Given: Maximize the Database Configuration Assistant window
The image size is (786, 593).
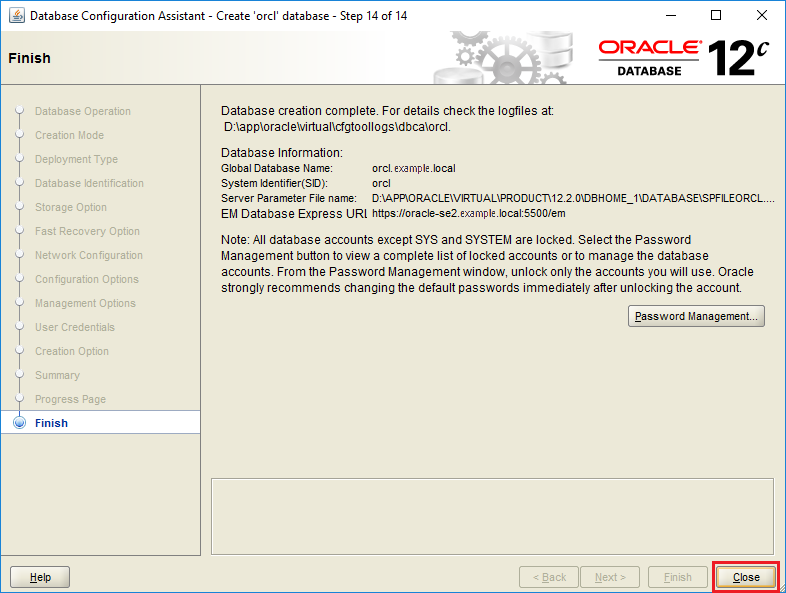Looking at the screenshot, I should 716,16.
